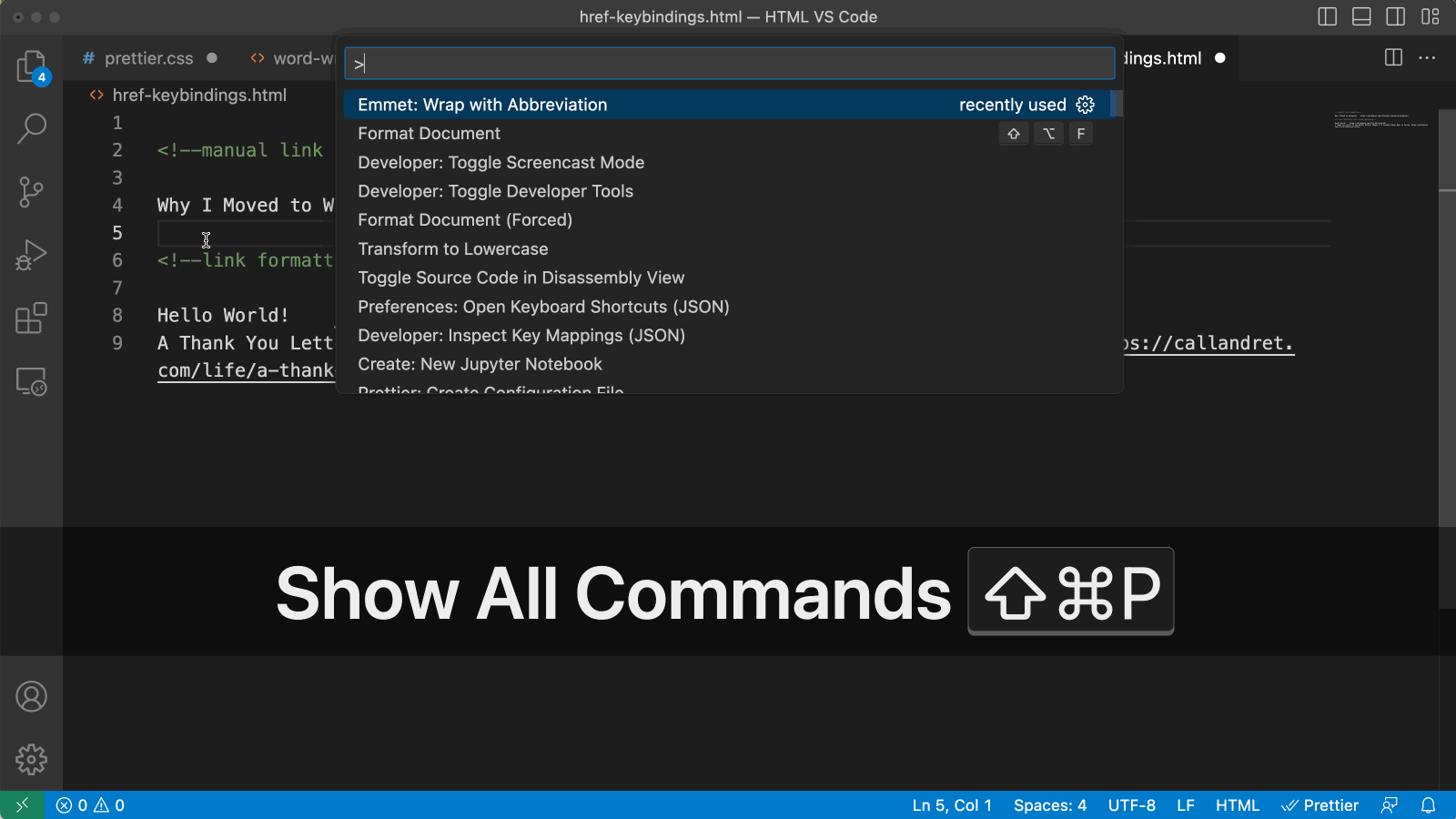1456x819 pixels.
Task: Open the Accounts menu icon
Action: click(31, 697)
